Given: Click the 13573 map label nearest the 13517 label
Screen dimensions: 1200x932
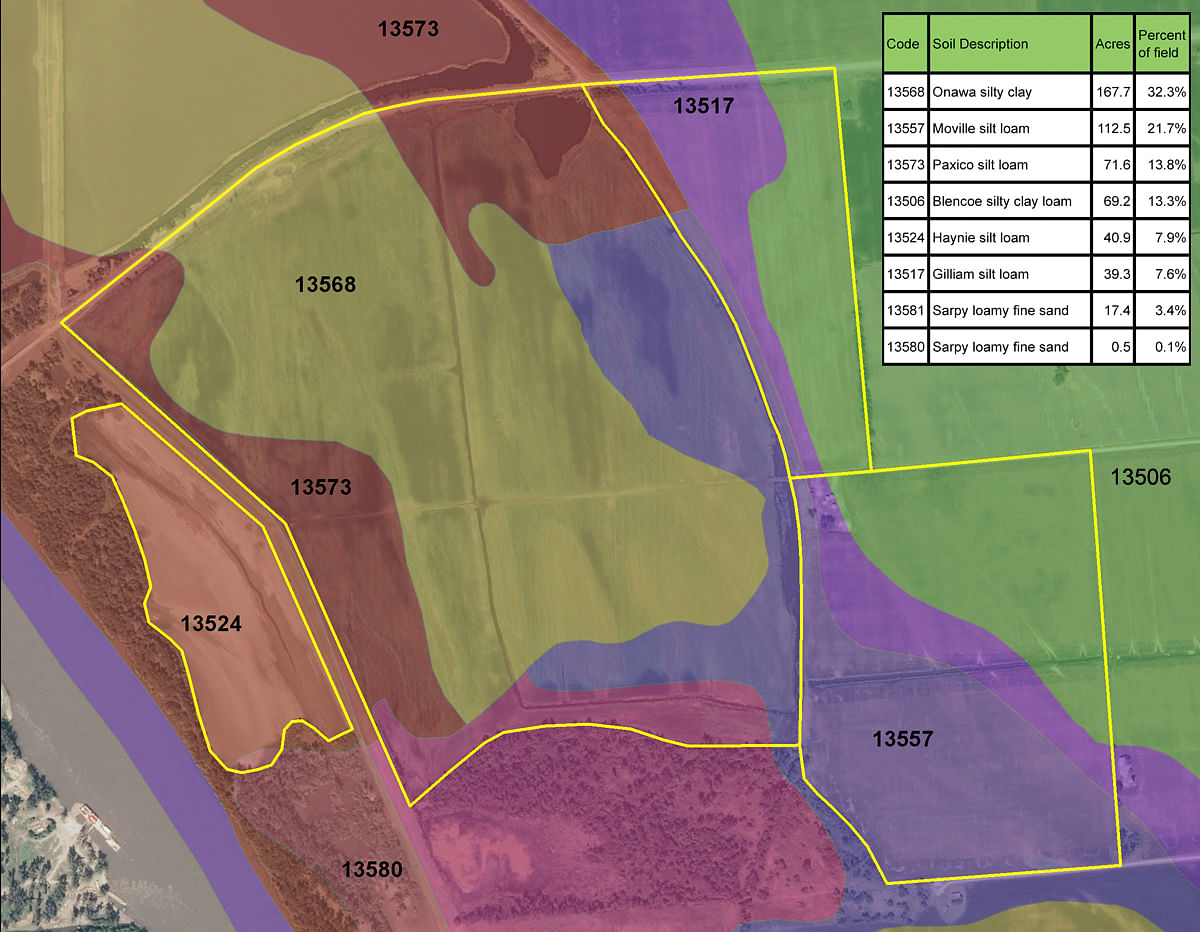Looking at the screenshot, I should (408, 29).
